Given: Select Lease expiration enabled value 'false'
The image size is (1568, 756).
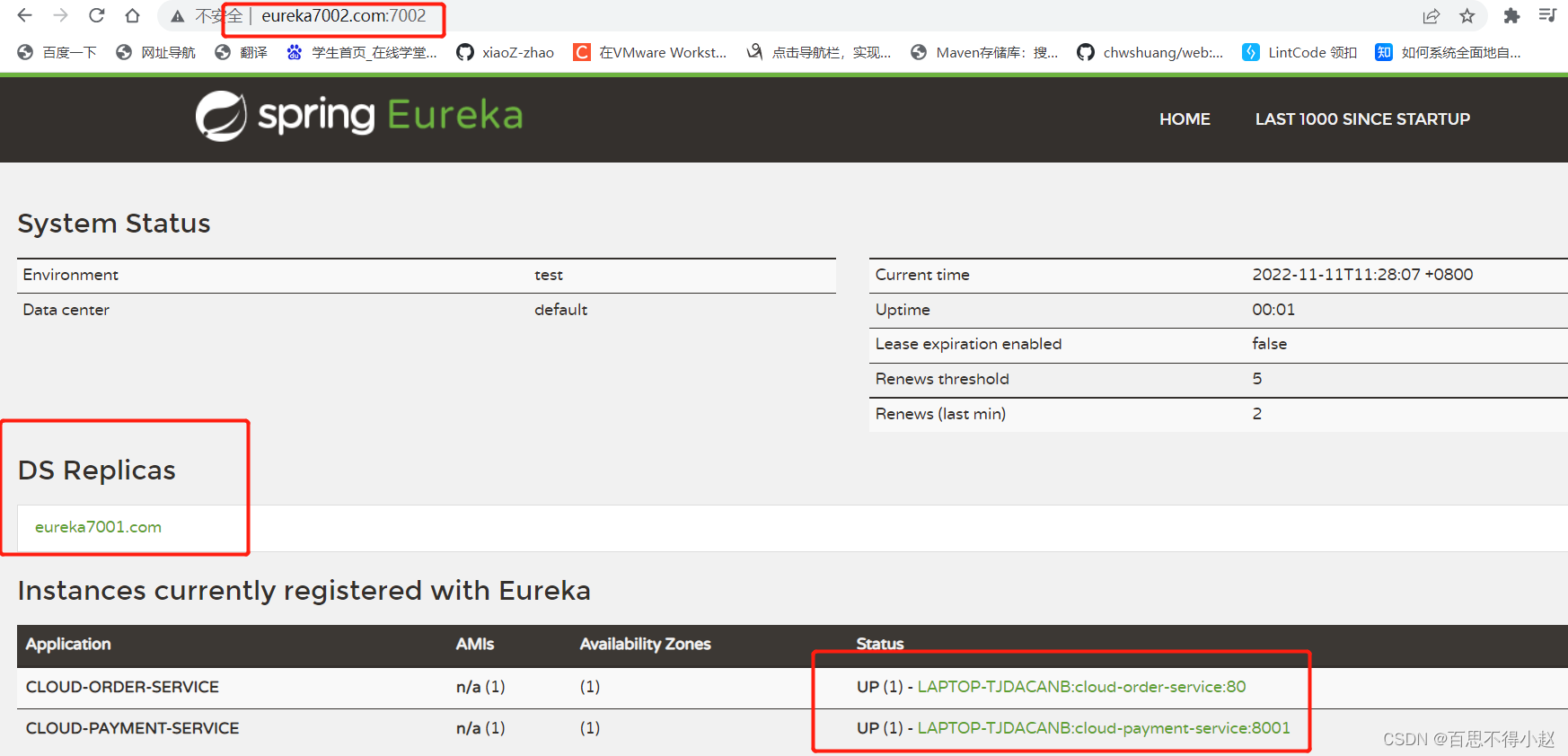Looking at the screenshot, I should [1269, 344].
